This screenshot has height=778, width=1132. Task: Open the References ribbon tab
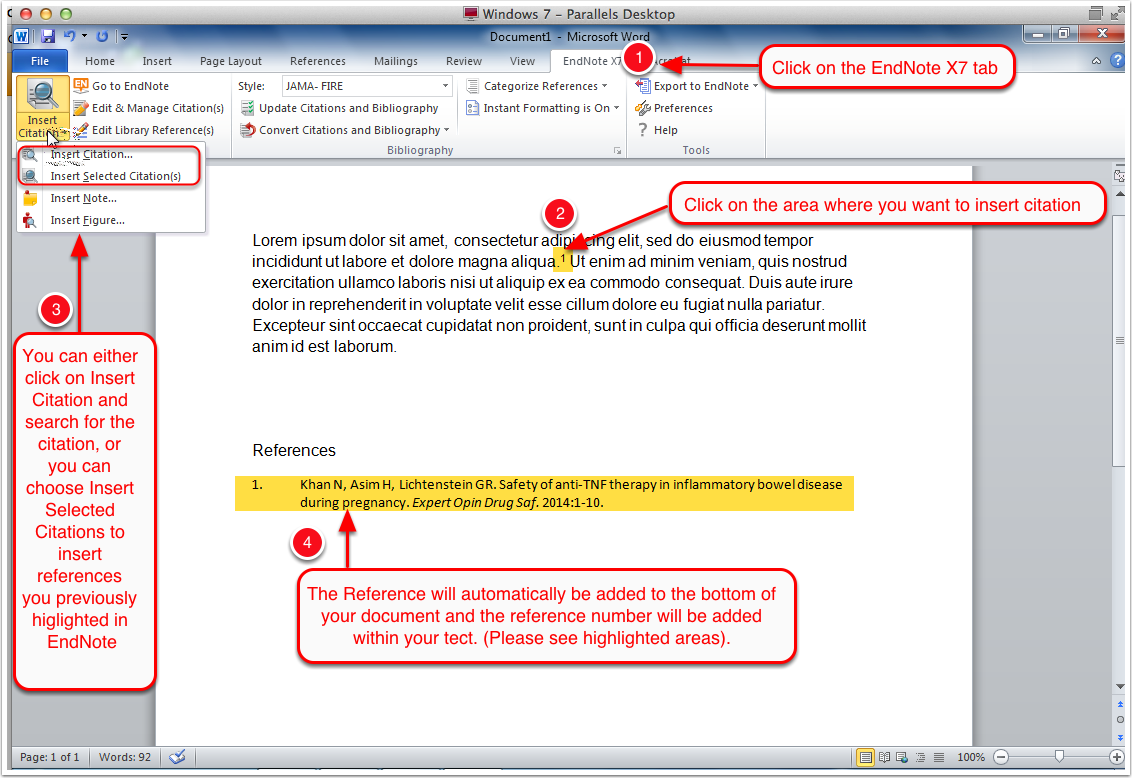point(318,61)
